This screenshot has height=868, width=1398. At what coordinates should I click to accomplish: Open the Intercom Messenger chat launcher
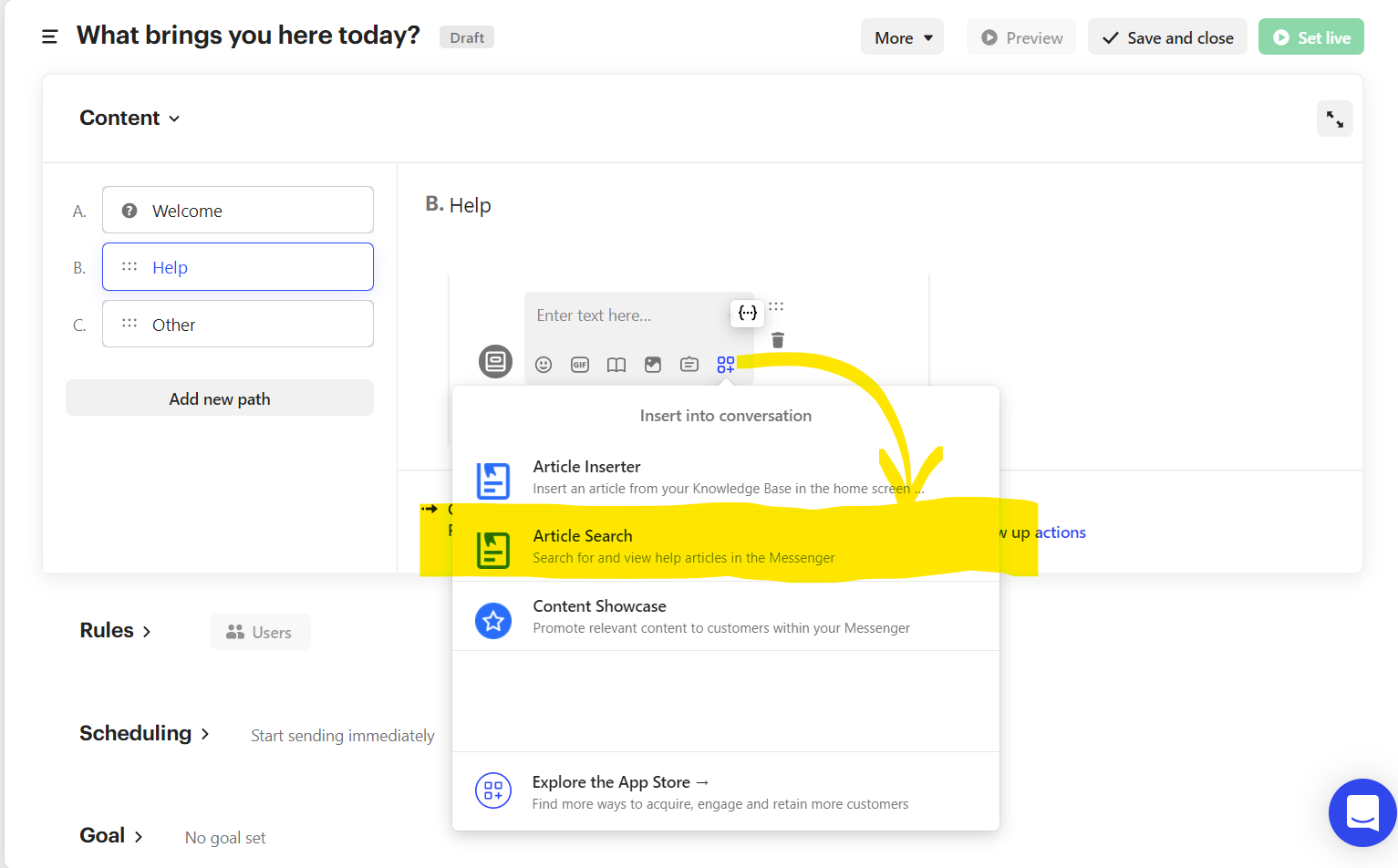tap(1362, 811)
